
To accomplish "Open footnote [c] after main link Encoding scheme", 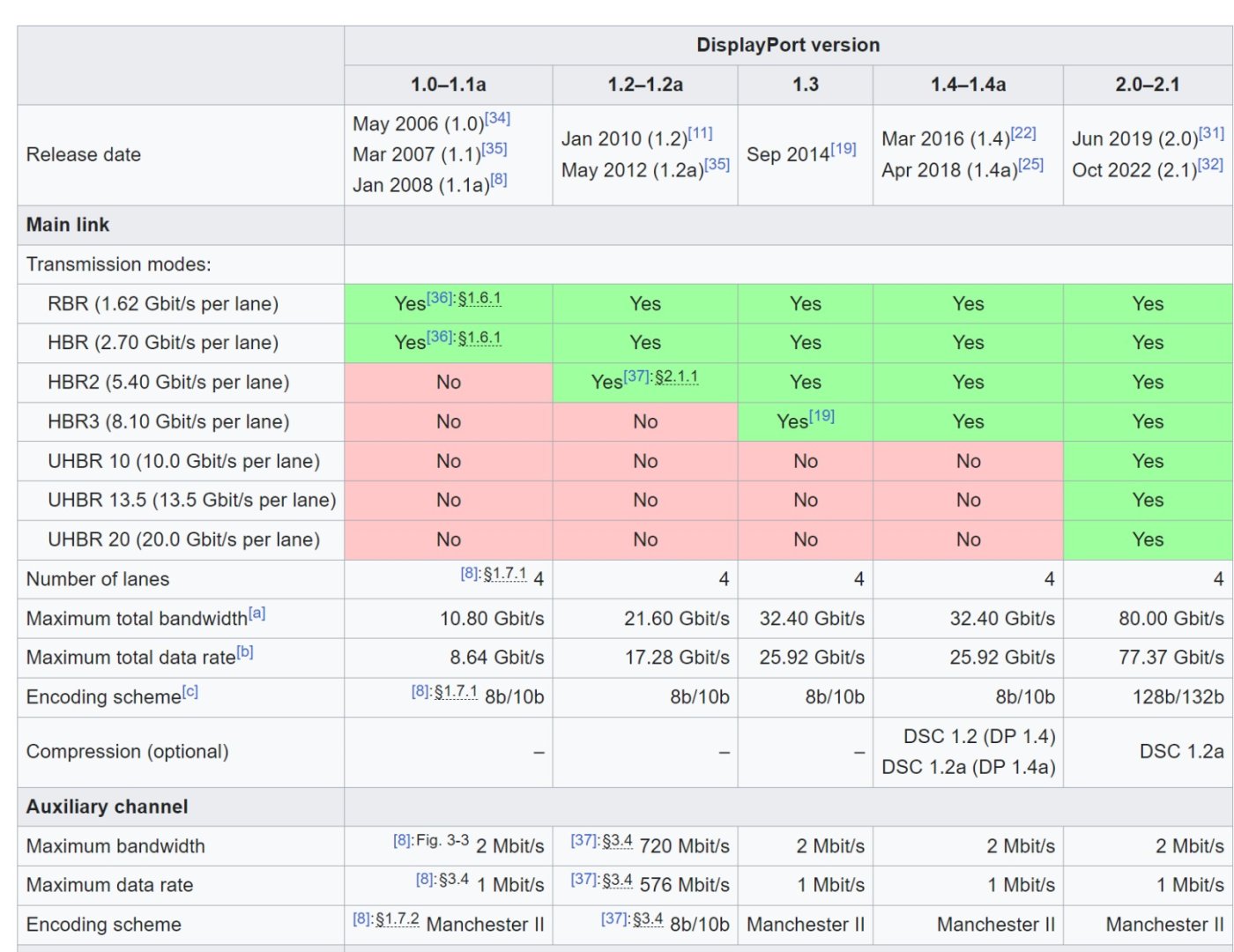I will [190, 692].
